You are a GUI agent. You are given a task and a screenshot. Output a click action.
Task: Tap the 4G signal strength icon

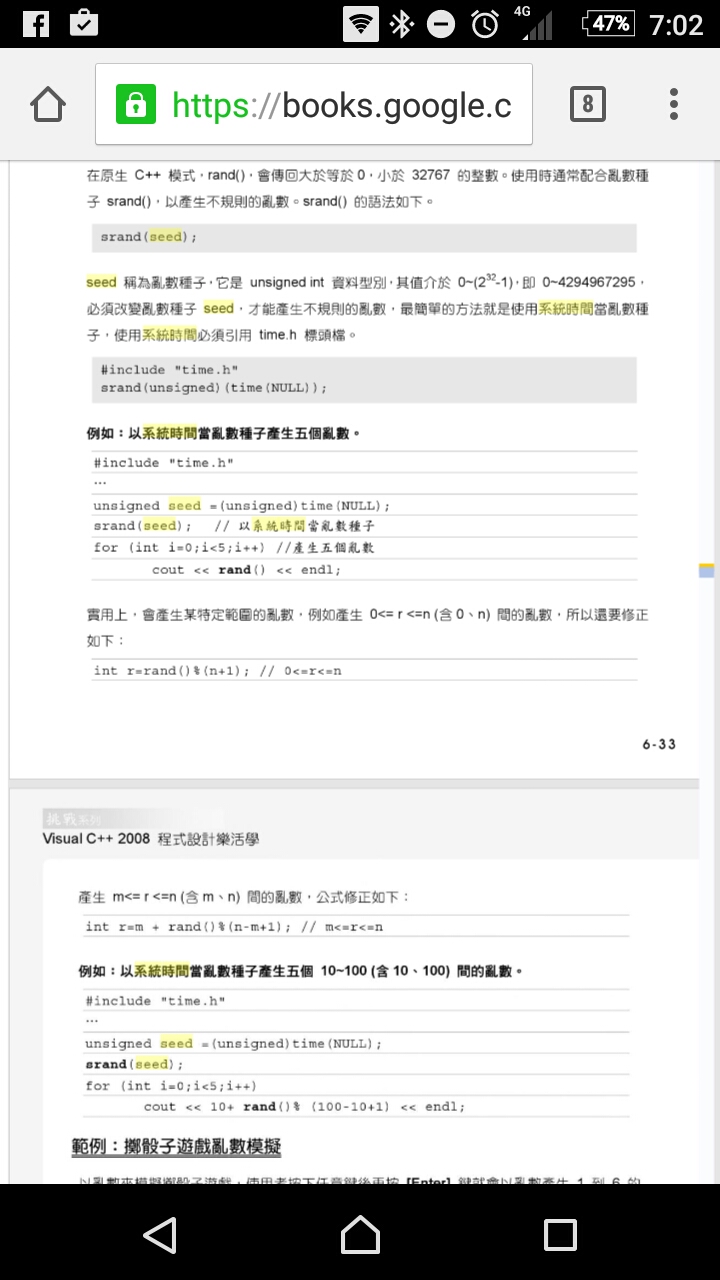pos(534,23)
